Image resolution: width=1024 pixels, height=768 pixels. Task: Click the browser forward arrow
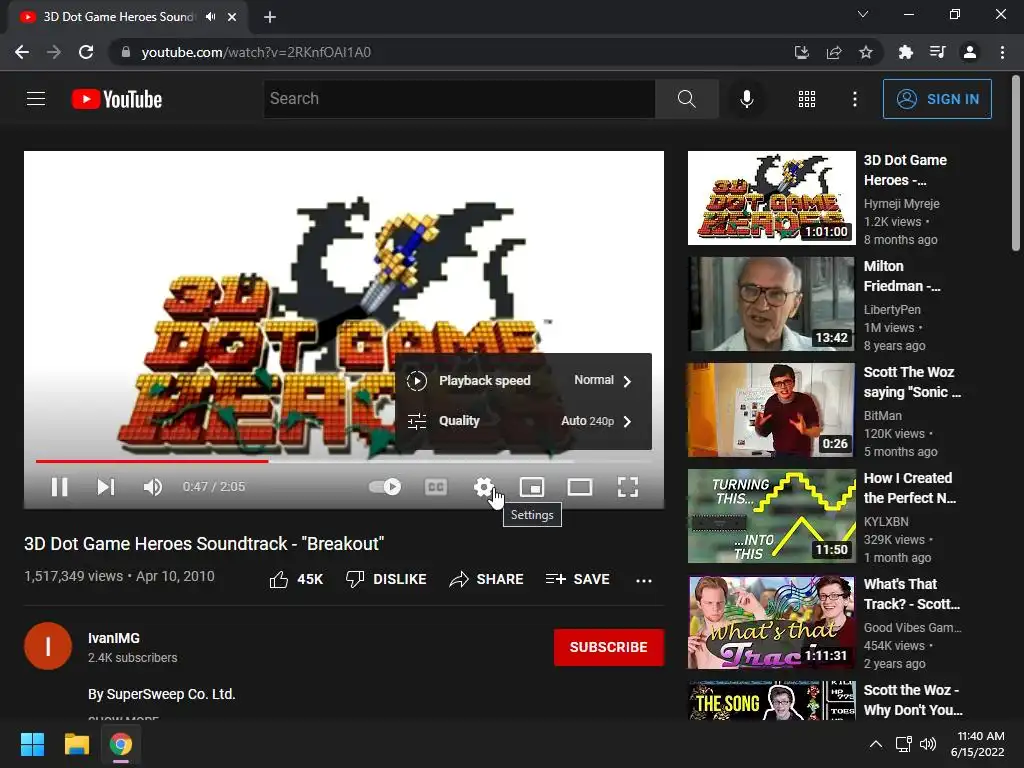click(54, 52)
